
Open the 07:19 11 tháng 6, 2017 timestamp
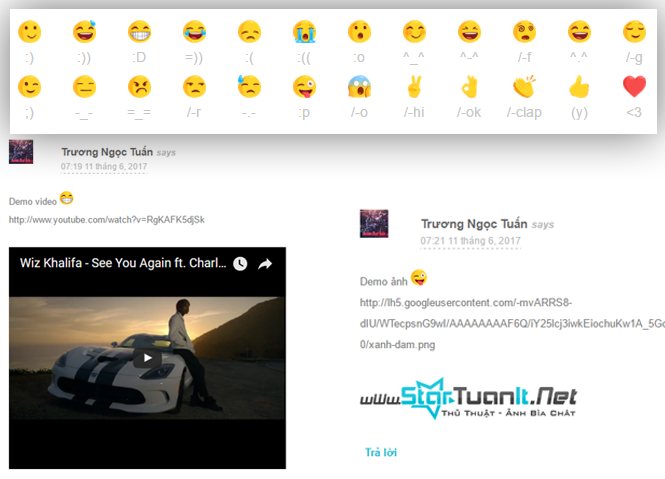coord(104,166)
